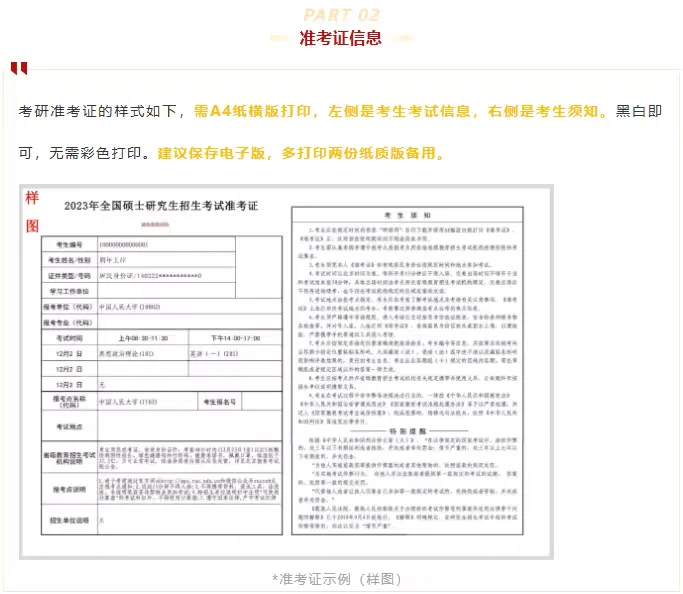Click highlighted text "左侧是考生考试信息"

[399, 111]
